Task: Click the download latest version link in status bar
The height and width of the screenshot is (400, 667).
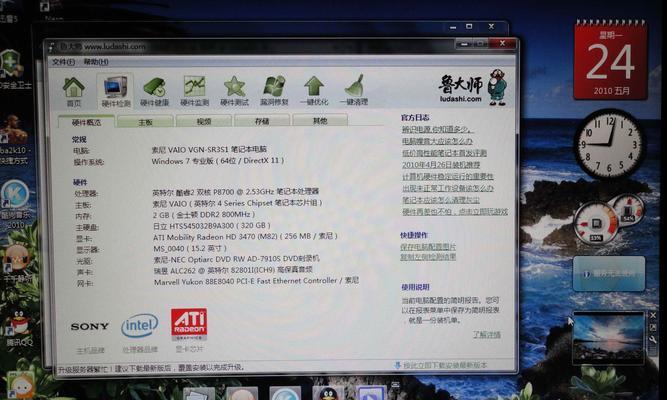Action: (445, 365)
